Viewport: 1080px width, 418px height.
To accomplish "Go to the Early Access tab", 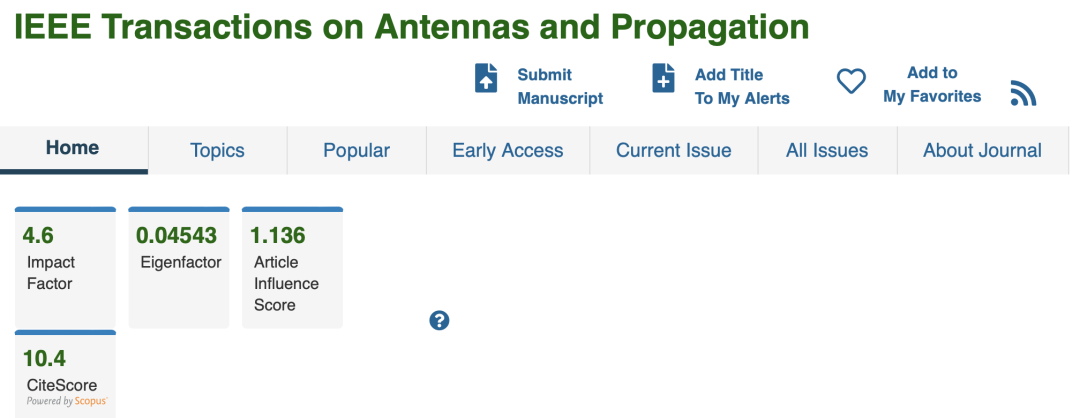I will click(508, 151).
